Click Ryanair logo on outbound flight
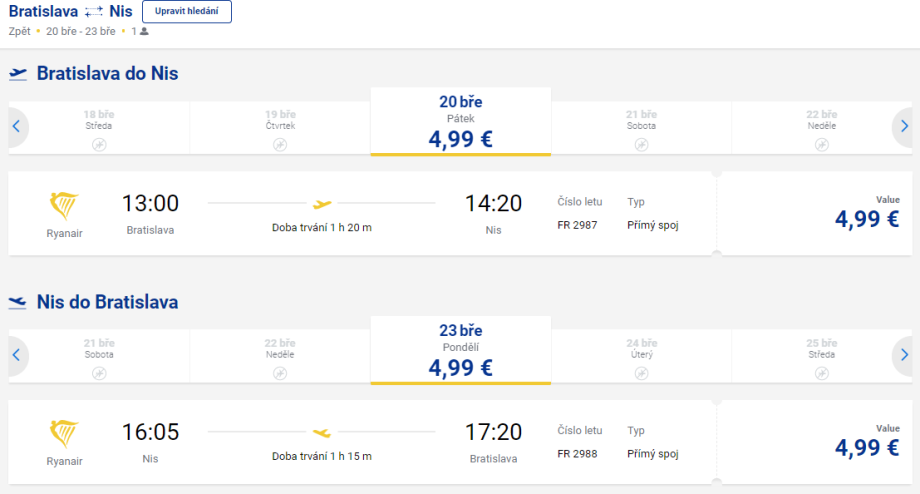The height and width of the screenshot is (494, 920). click(x=65, y=206)
